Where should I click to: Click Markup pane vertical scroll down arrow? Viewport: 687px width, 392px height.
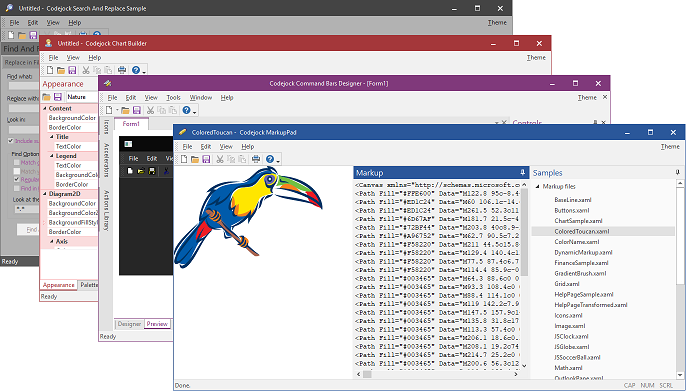[524, 365]
